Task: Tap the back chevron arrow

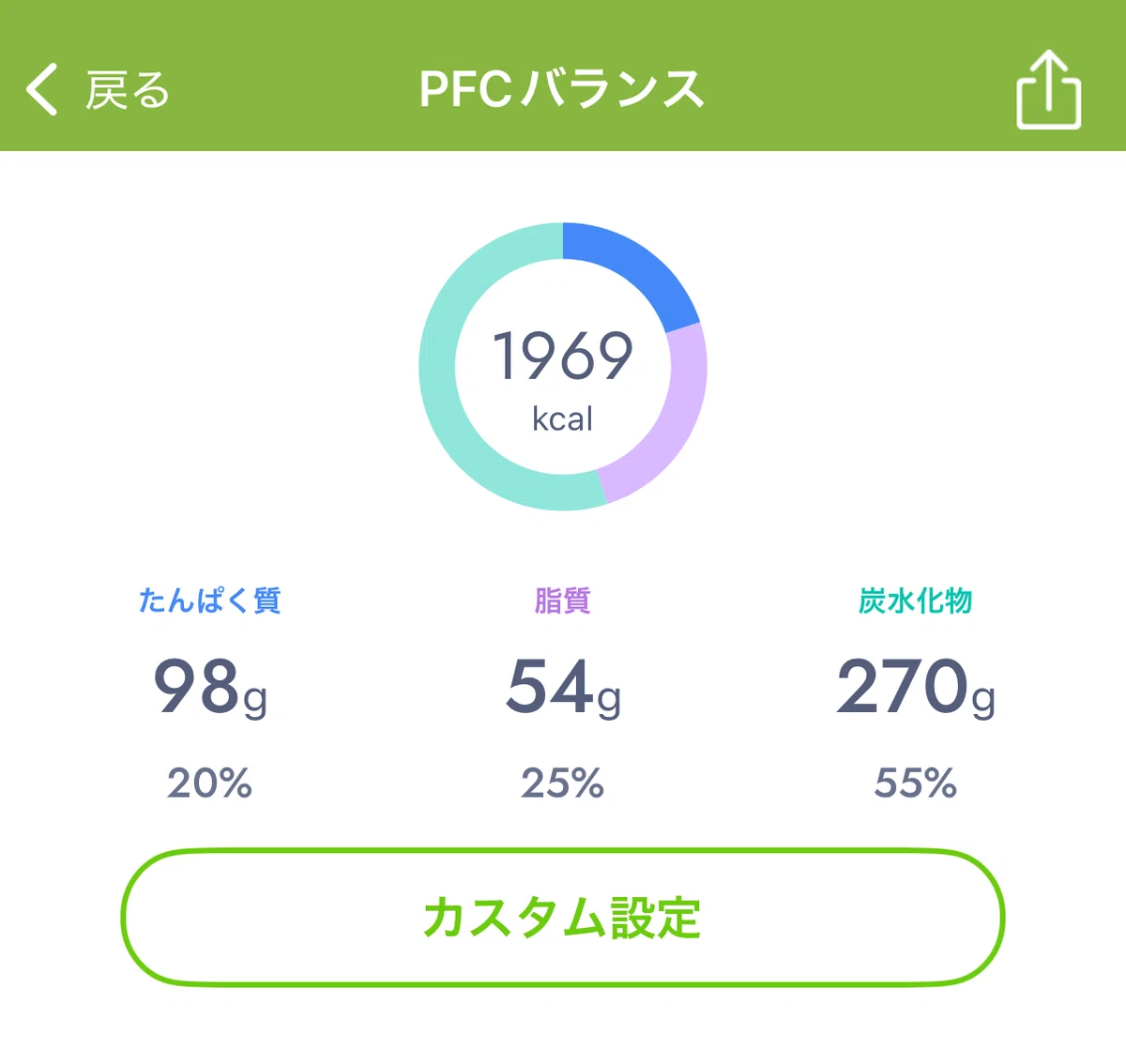Action: coord(42,90)
